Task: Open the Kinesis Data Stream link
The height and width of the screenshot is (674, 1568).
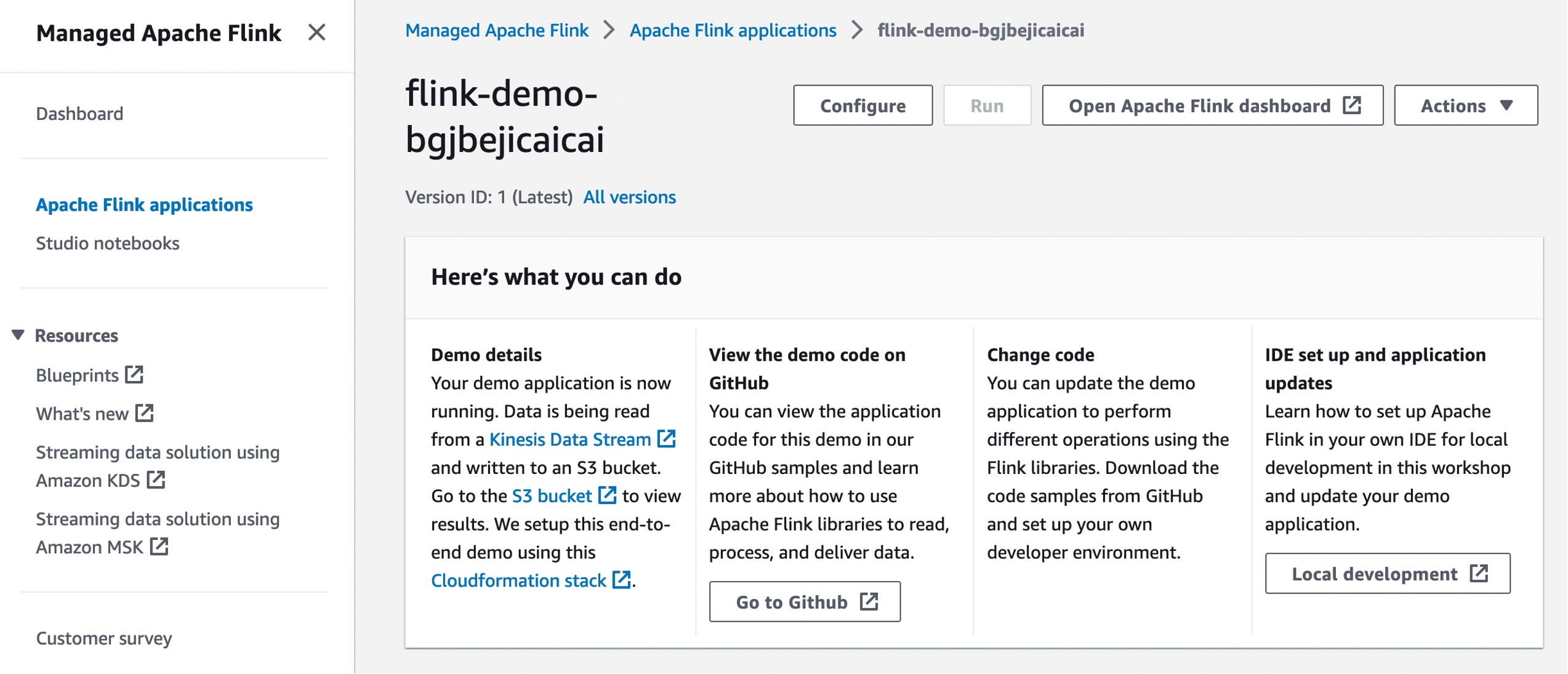Action: tap(570, 439)
